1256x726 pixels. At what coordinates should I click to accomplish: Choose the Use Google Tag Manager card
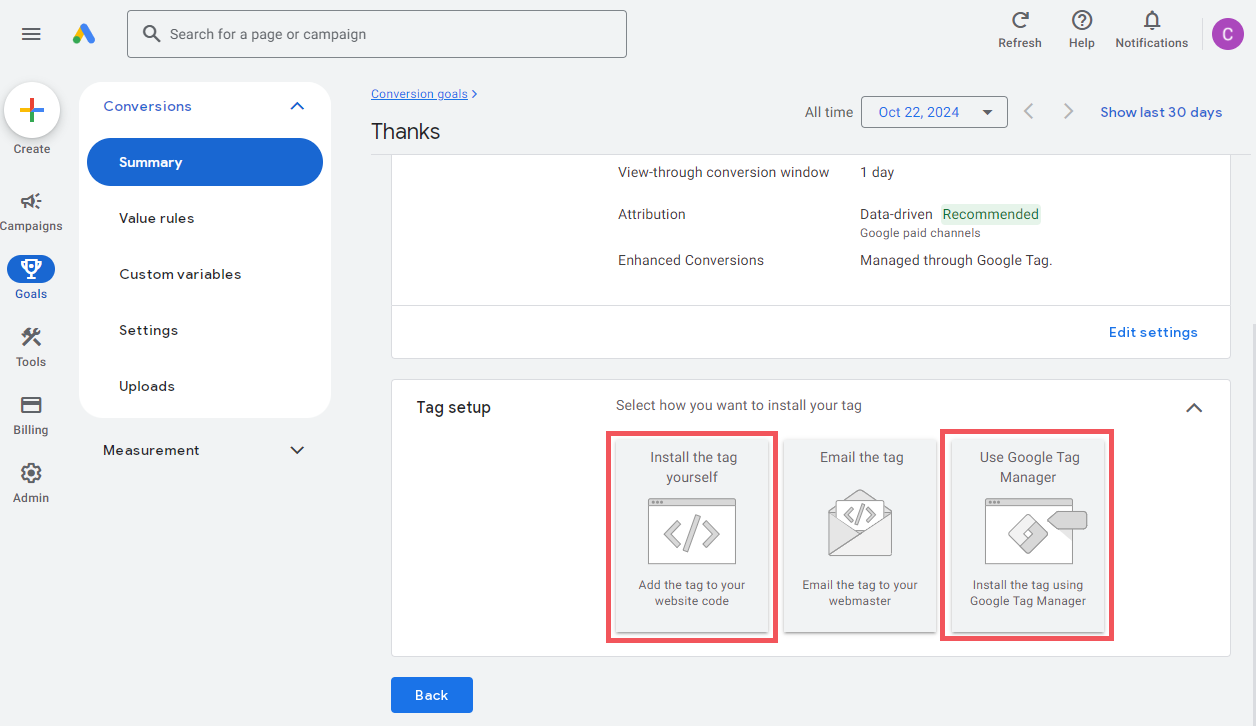pos(1028,536)
